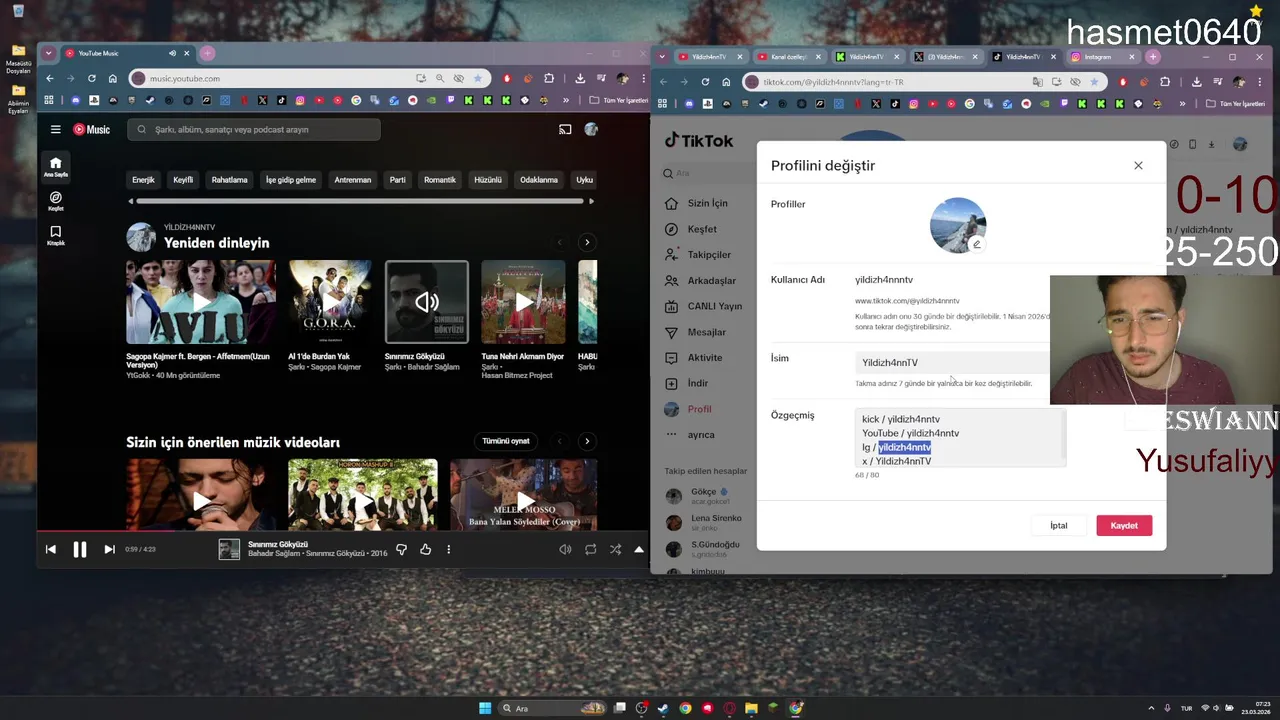Select the Romantik mood chip
This screenshot has width=1280, height=720.
(x=440, y=180)
